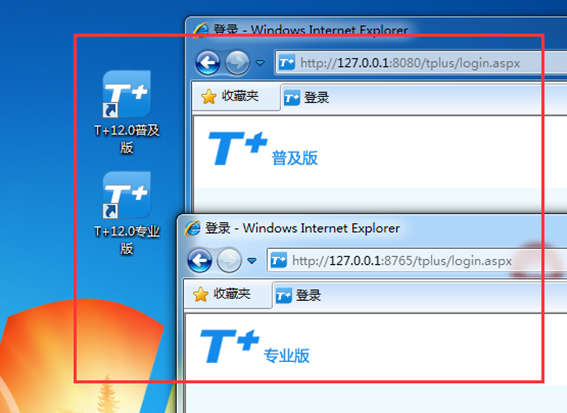Click T+ 普及版 logo on the page
Image resolution: width=567 pixels, height=413 pixels.
263,149
